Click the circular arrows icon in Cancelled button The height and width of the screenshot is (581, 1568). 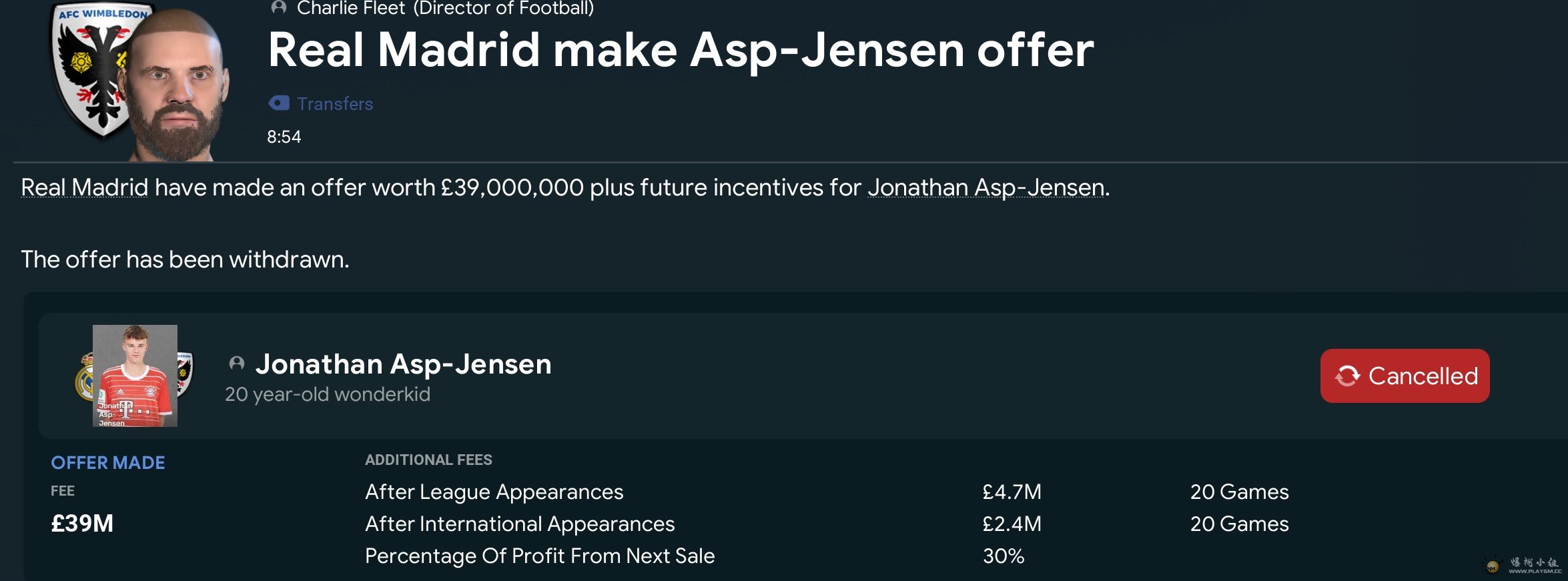pyautogui.click(x=1347, y=376)
